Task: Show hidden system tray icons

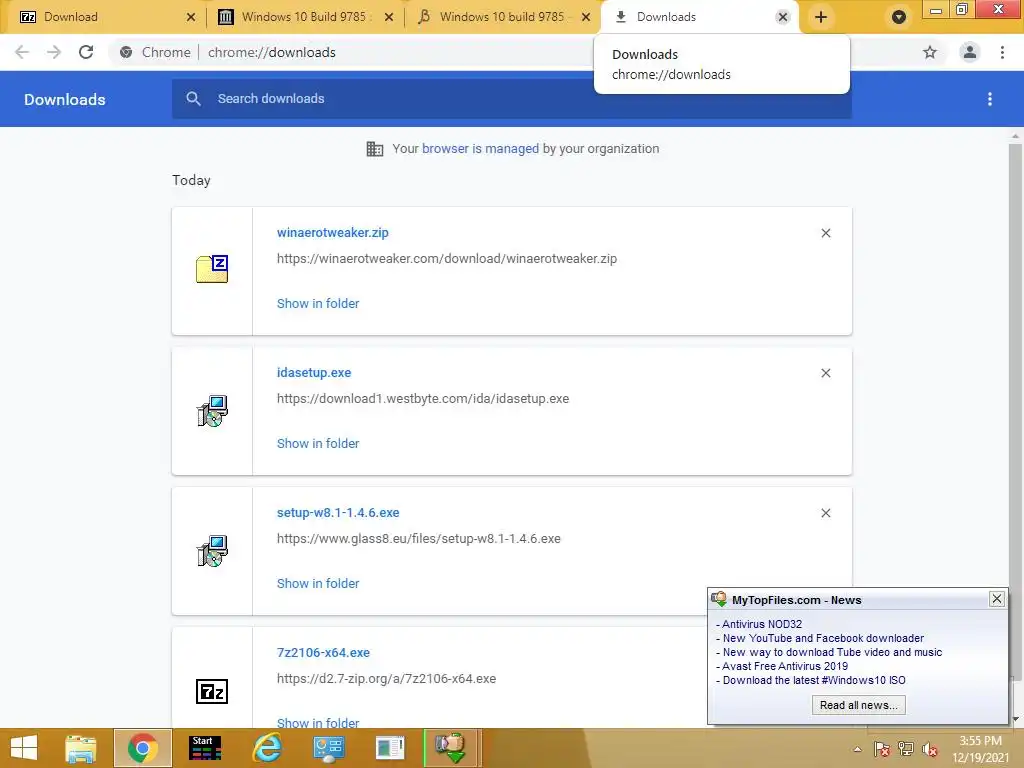Action: click(857, 749)
